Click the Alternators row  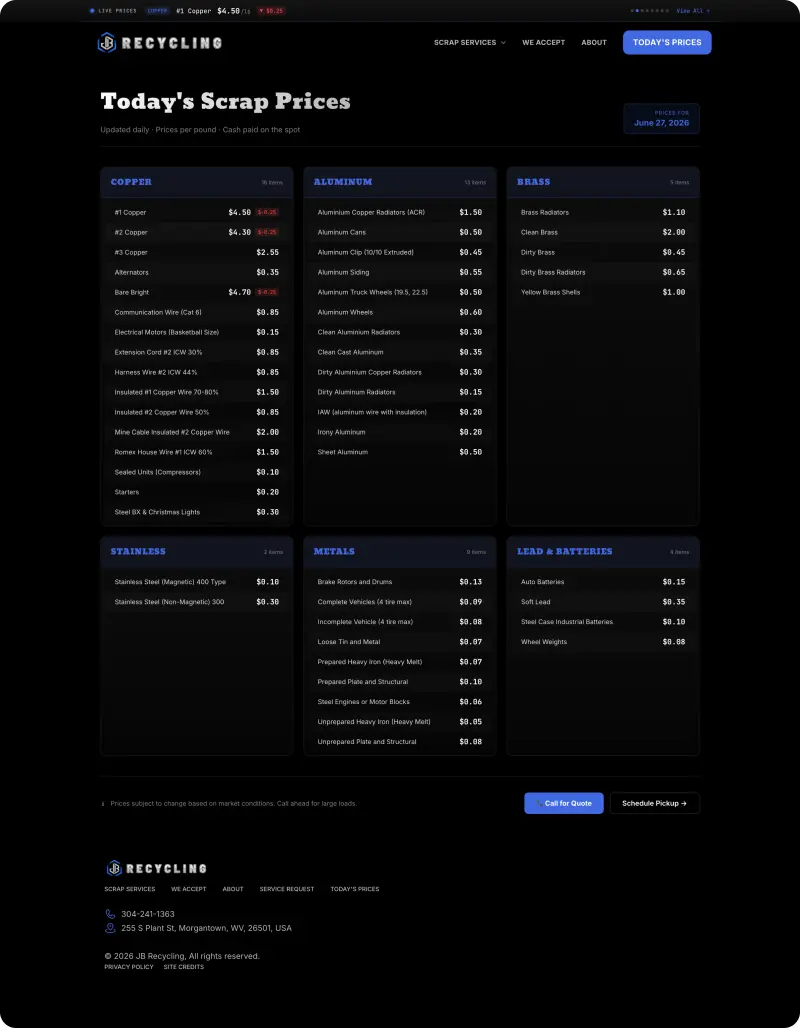[x=197, y=272]
